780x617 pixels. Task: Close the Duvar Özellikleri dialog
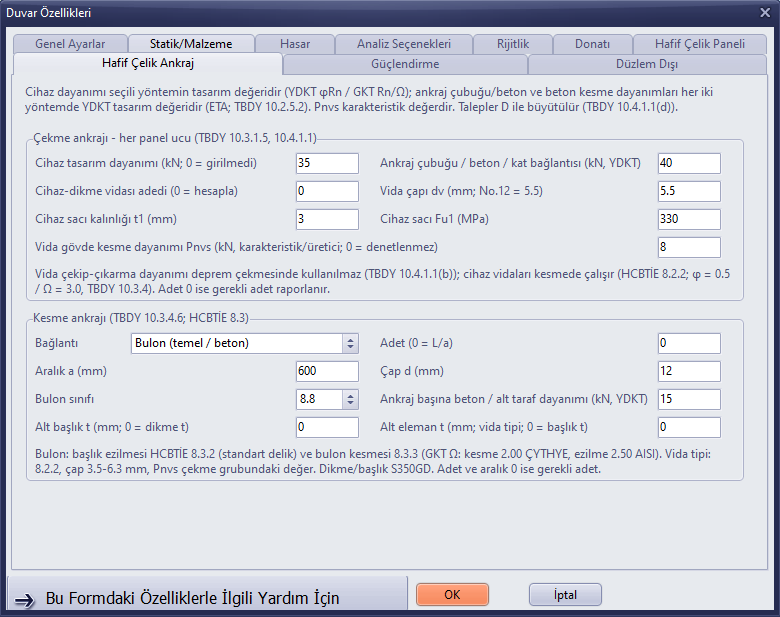point(765,13)
